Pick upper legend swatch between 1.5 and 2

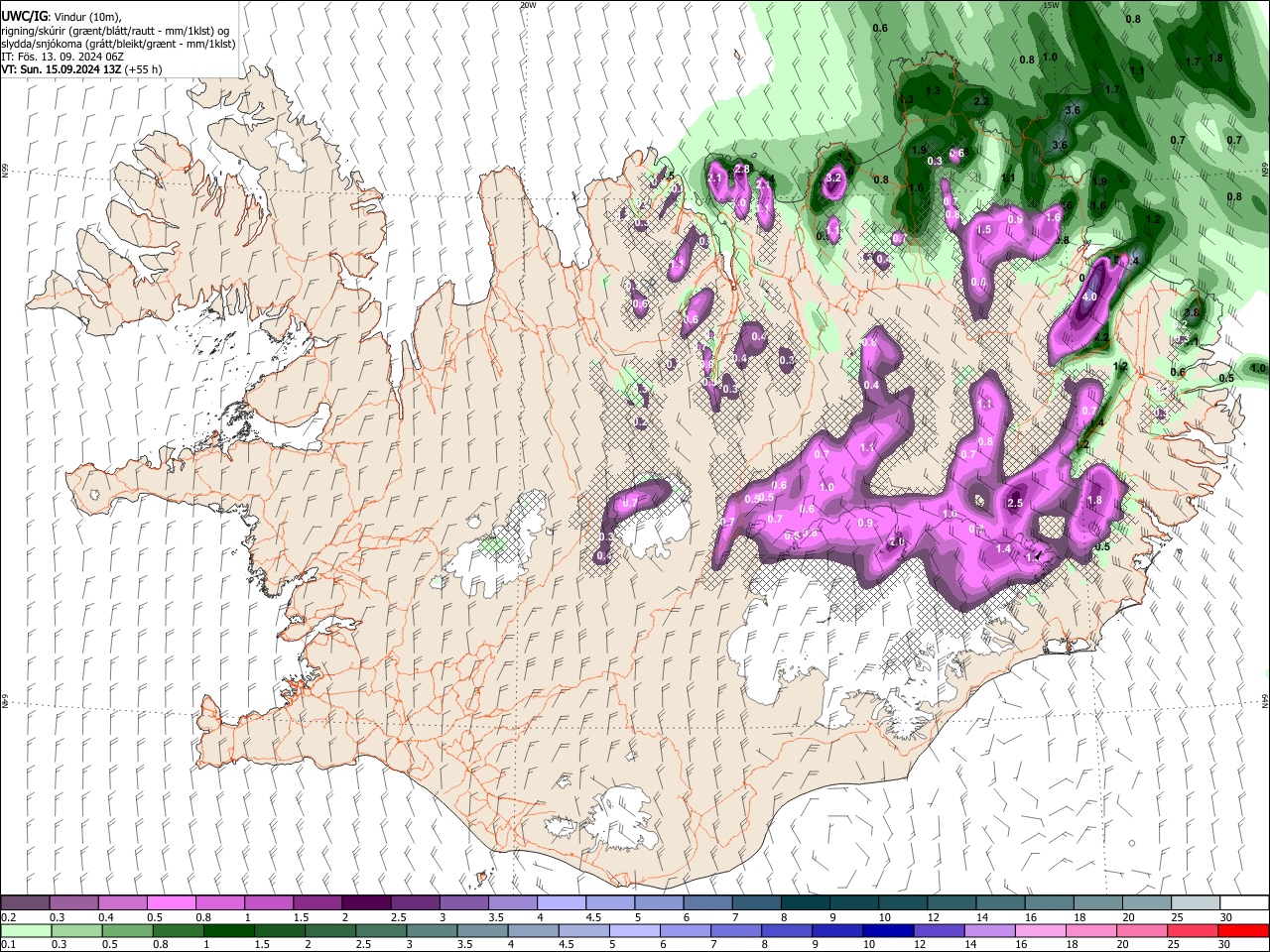click(x=317, y=902)
